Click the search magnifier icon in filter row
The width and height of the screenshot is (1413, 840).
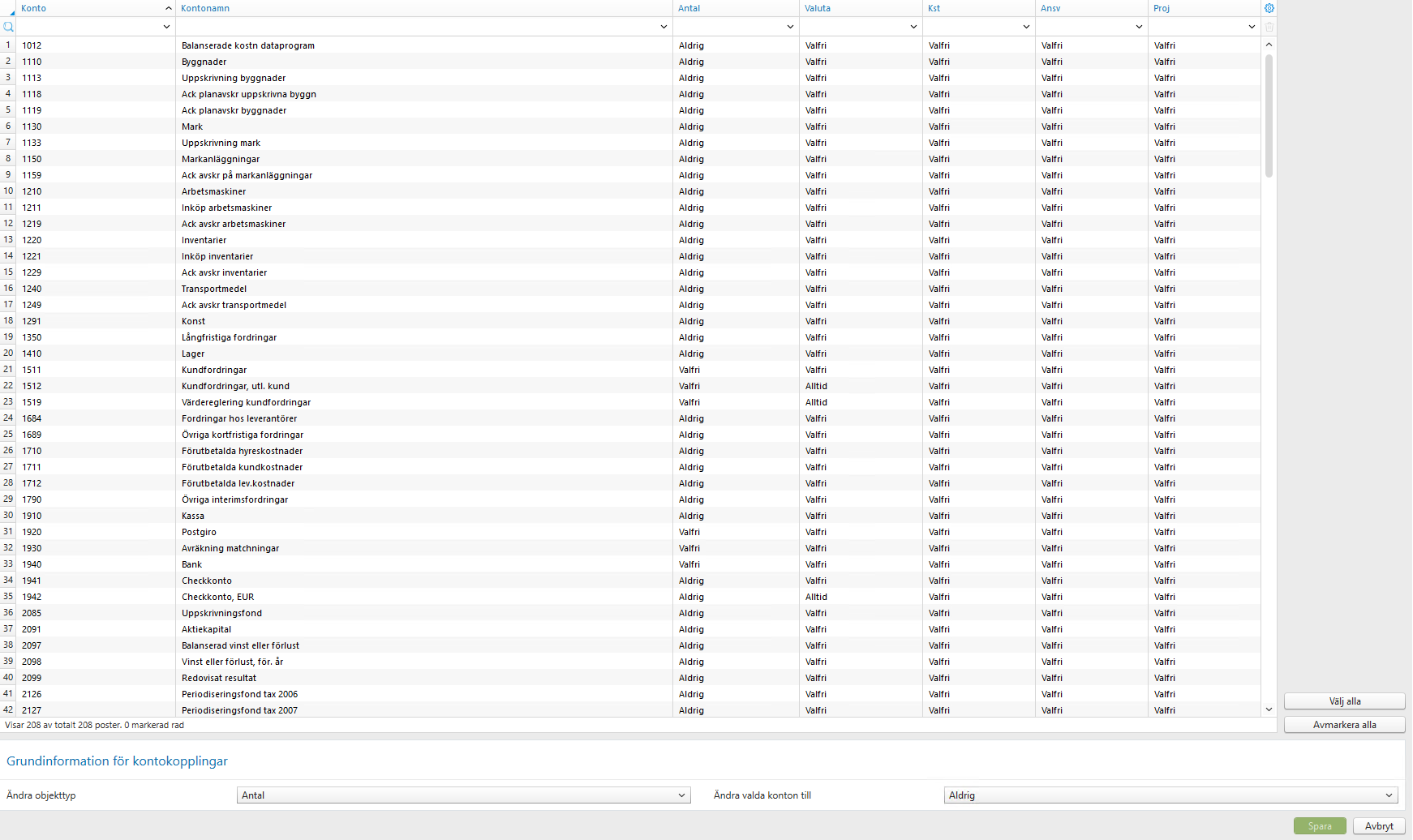pyautogui.click(x=8, y=27)
